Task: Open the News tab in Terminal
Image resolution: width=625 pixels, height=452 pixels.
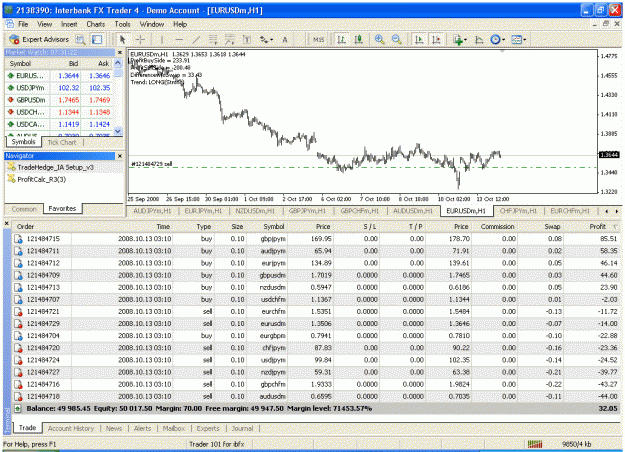Action: coord(114,428)
